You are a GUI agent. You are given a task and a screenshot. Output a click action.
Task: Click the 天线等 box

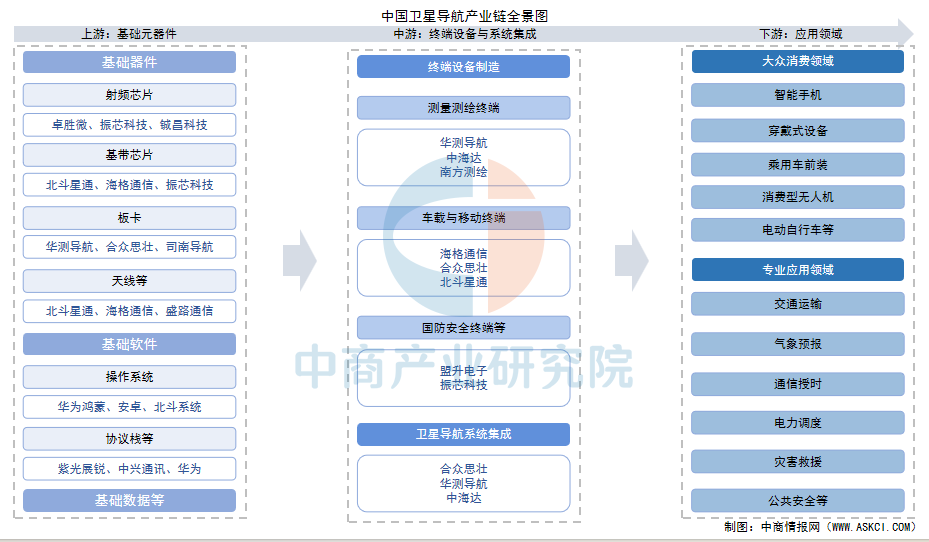tap(129, 281)
